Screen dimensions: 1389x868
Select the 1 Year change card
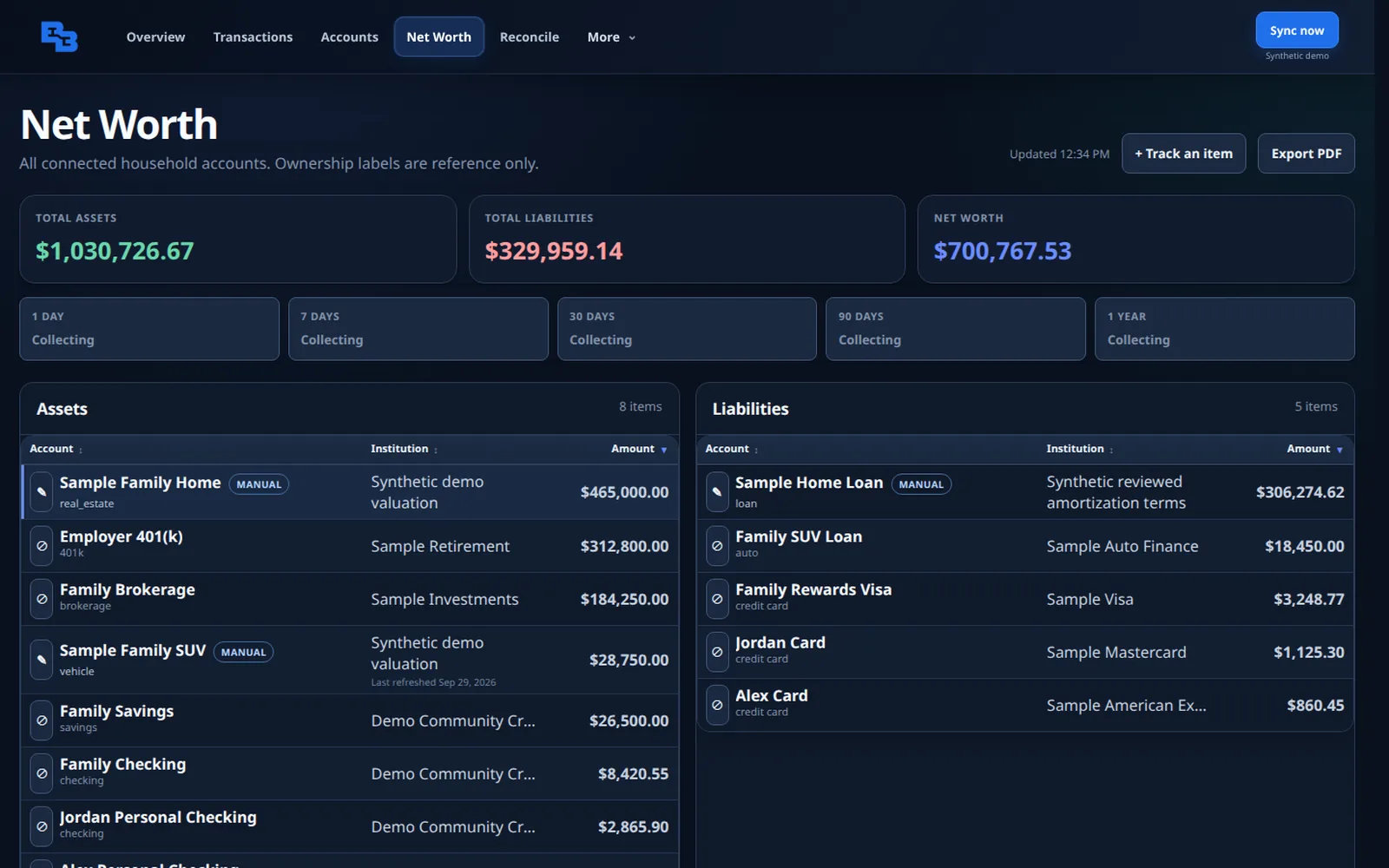(x=1224, y=329)
